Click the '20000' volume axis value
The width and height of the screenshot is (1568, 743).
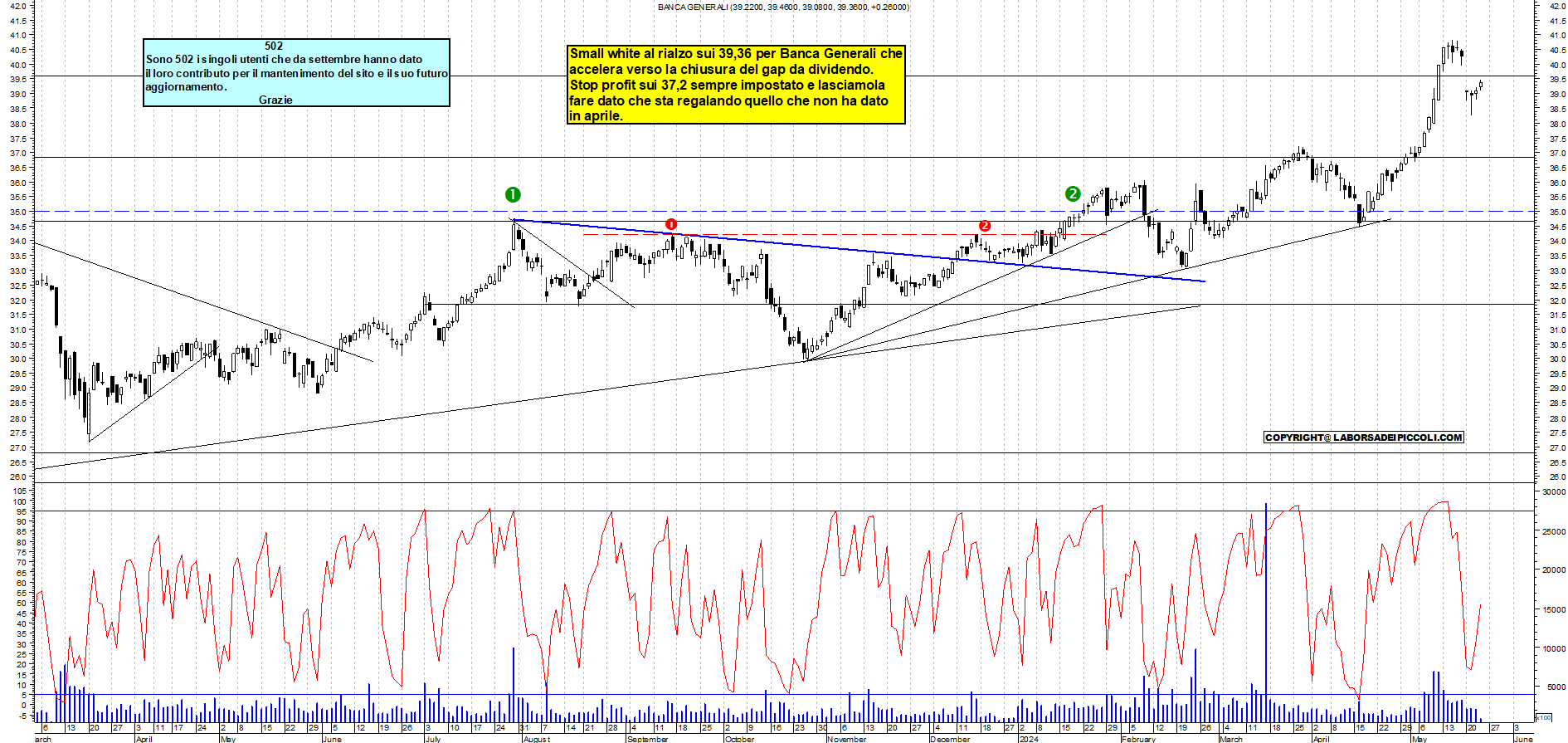tap(1554, 570)
